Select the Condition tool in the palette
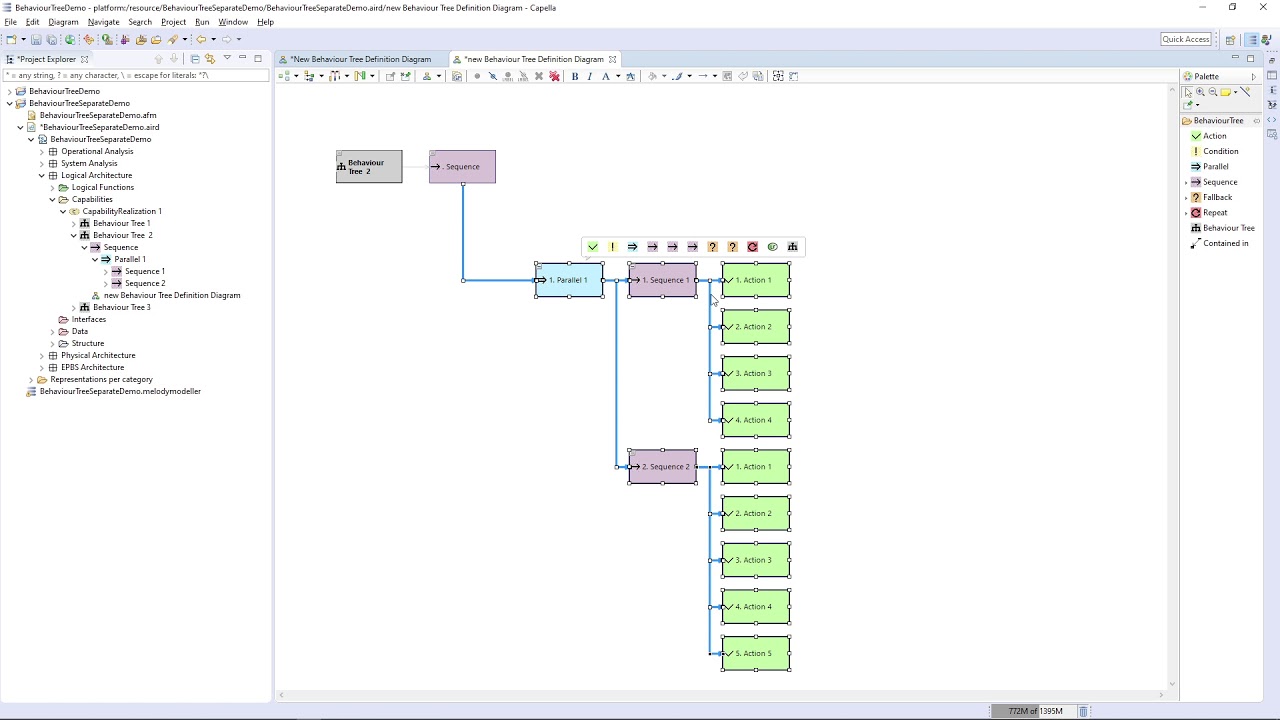Viewport: 1280px width, 720px height. [x=1214, y=151]
